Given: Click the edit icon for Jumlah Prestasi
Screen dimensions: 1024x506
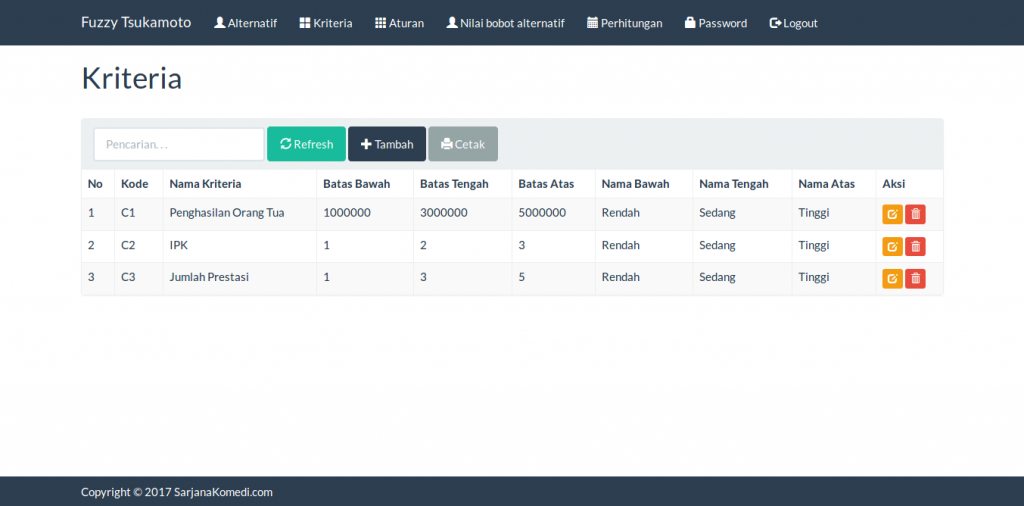Looking at the screenshot, I should (x=892, y=278).
